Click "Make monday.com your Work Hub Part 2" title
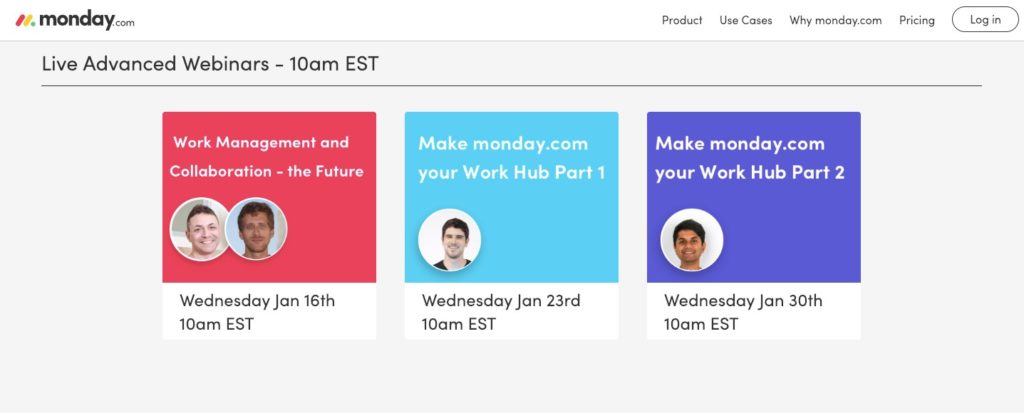Screen dimensions: 1024x413 750,157
